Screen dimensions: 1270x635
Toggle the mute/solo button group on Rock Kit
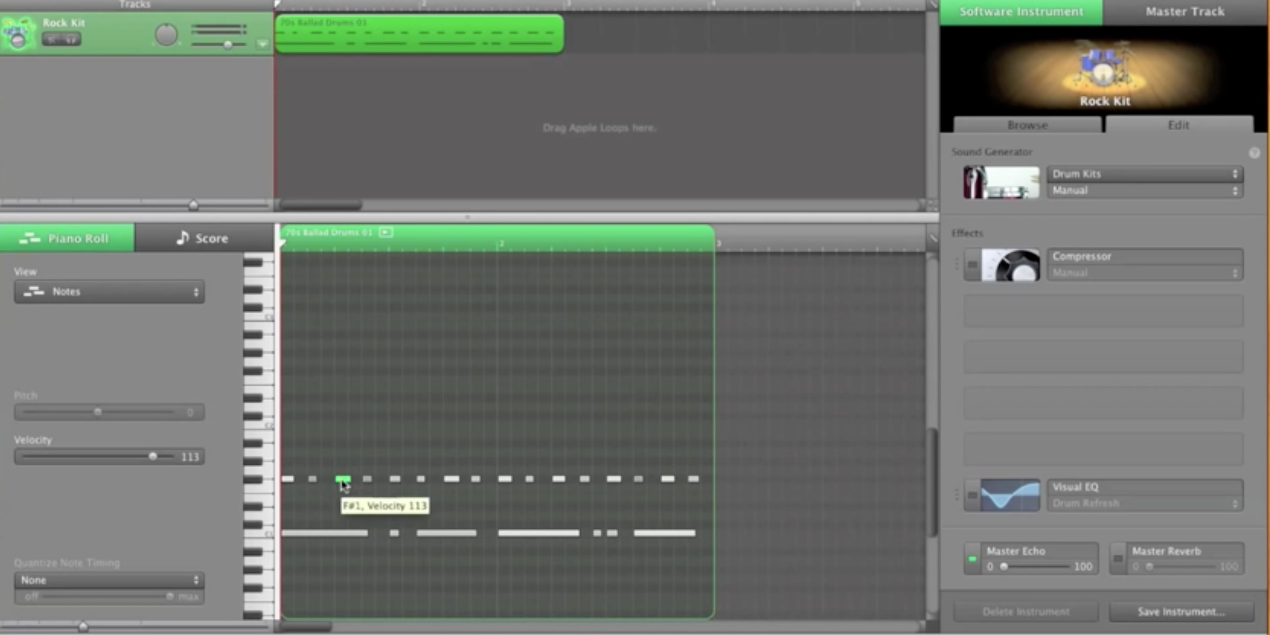pyautogui.click(x=61, y=40)
